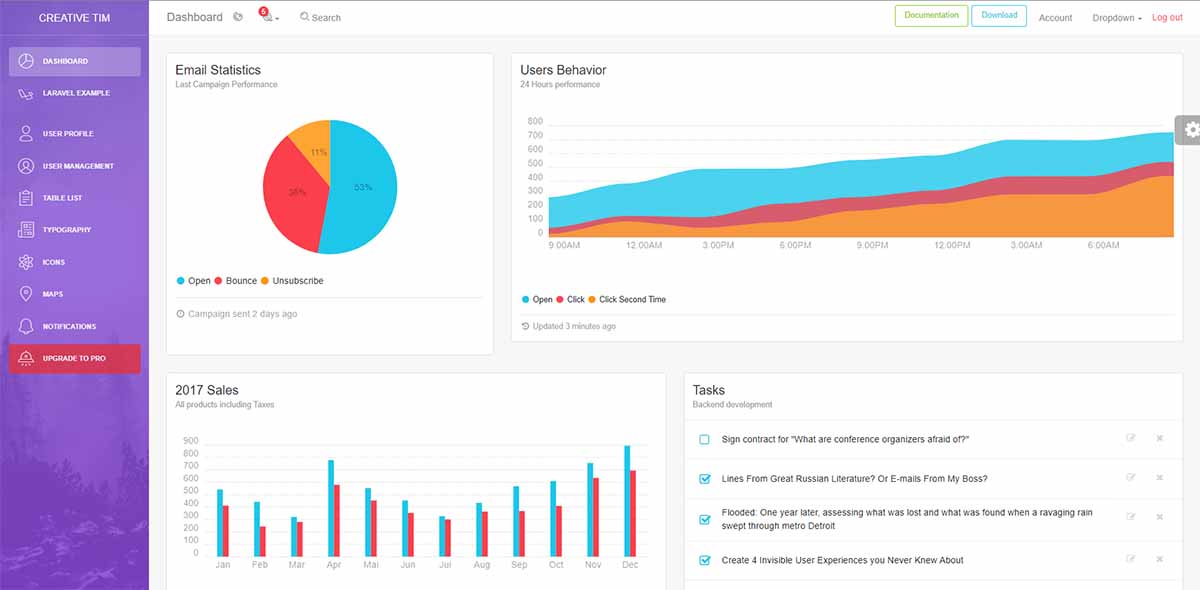Open the notification icon's dropdown caret
Screen dimensions: 1200x590
click(275, 20)
